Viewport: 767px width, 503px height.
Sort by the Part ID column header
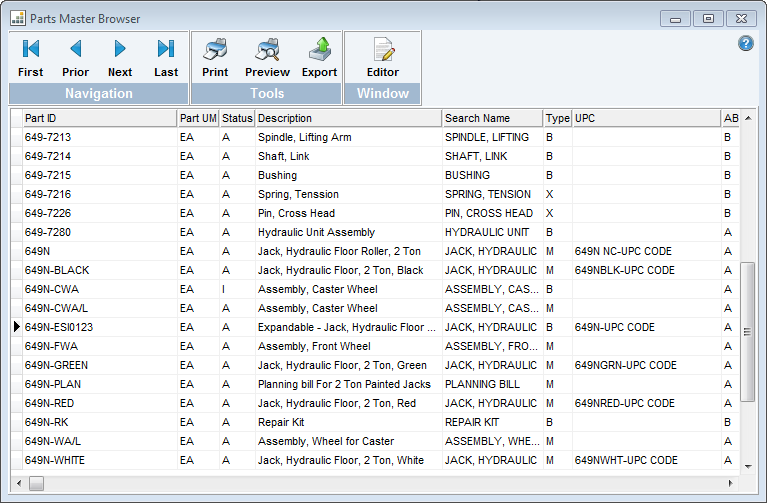tap(100, 118)
